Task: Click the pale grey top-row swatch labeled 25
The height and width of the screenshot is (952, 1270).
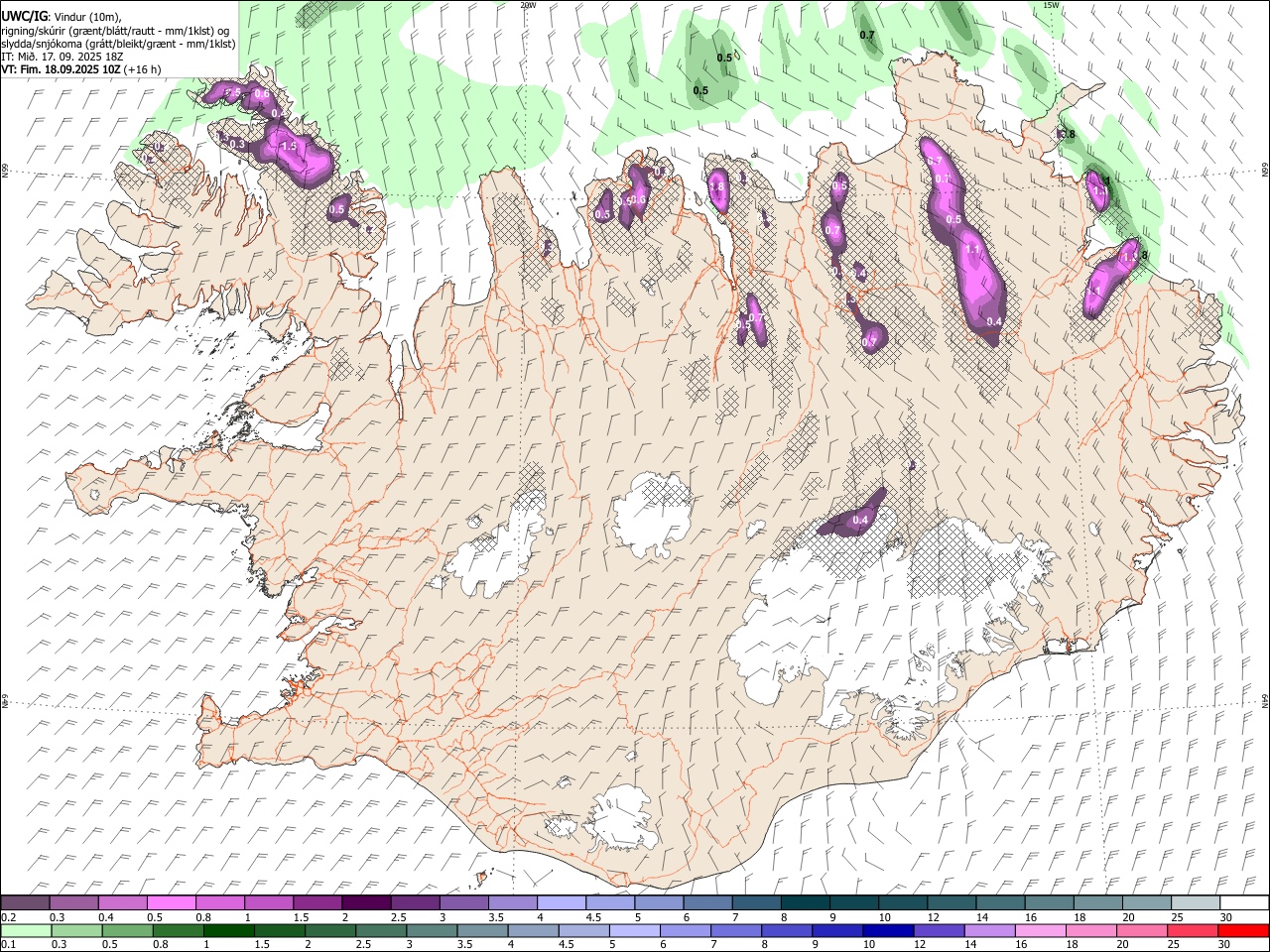Action: [x=1195, y=902]
